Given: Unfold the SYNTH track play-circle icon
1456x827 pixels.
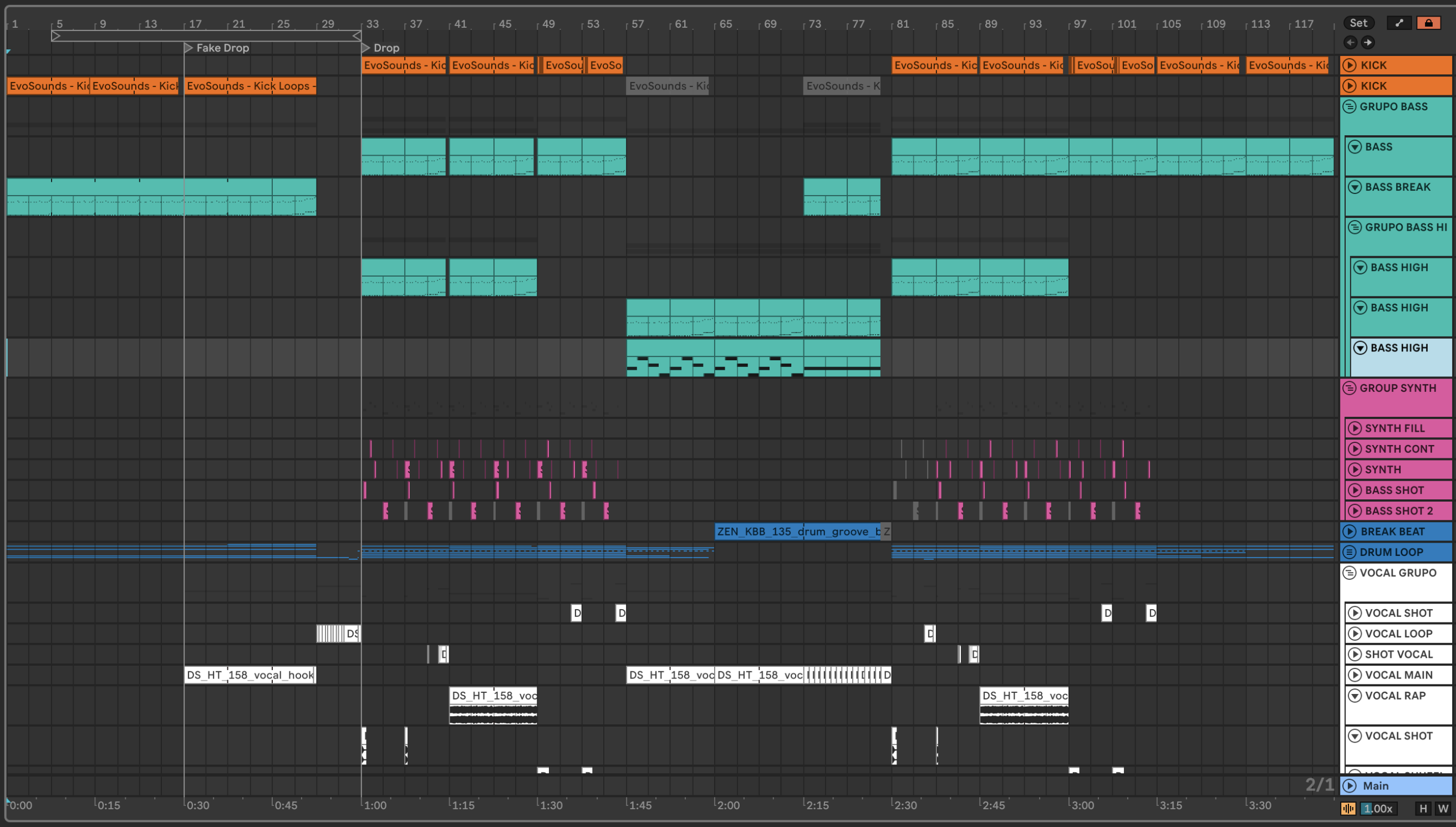Looking at the screenshot, I should click(1355, 469).
